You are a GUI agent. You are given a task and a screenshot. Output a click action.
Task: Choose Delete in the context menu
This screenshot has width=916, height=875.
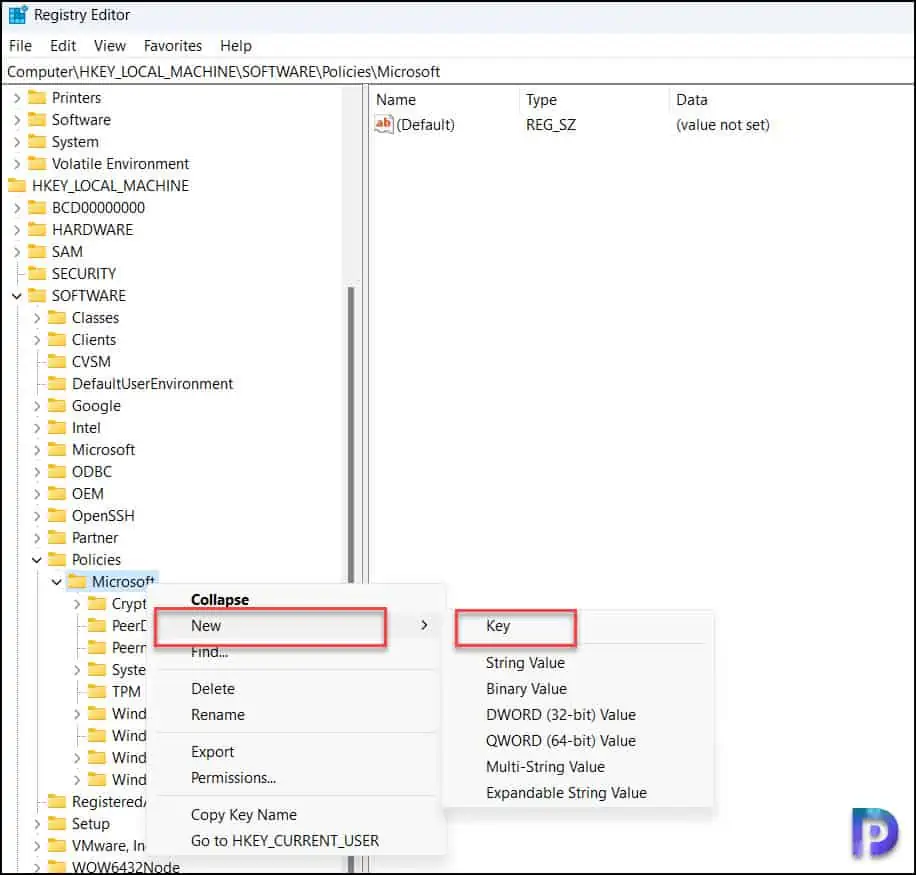pyautogui.click(x=213, y=689)
